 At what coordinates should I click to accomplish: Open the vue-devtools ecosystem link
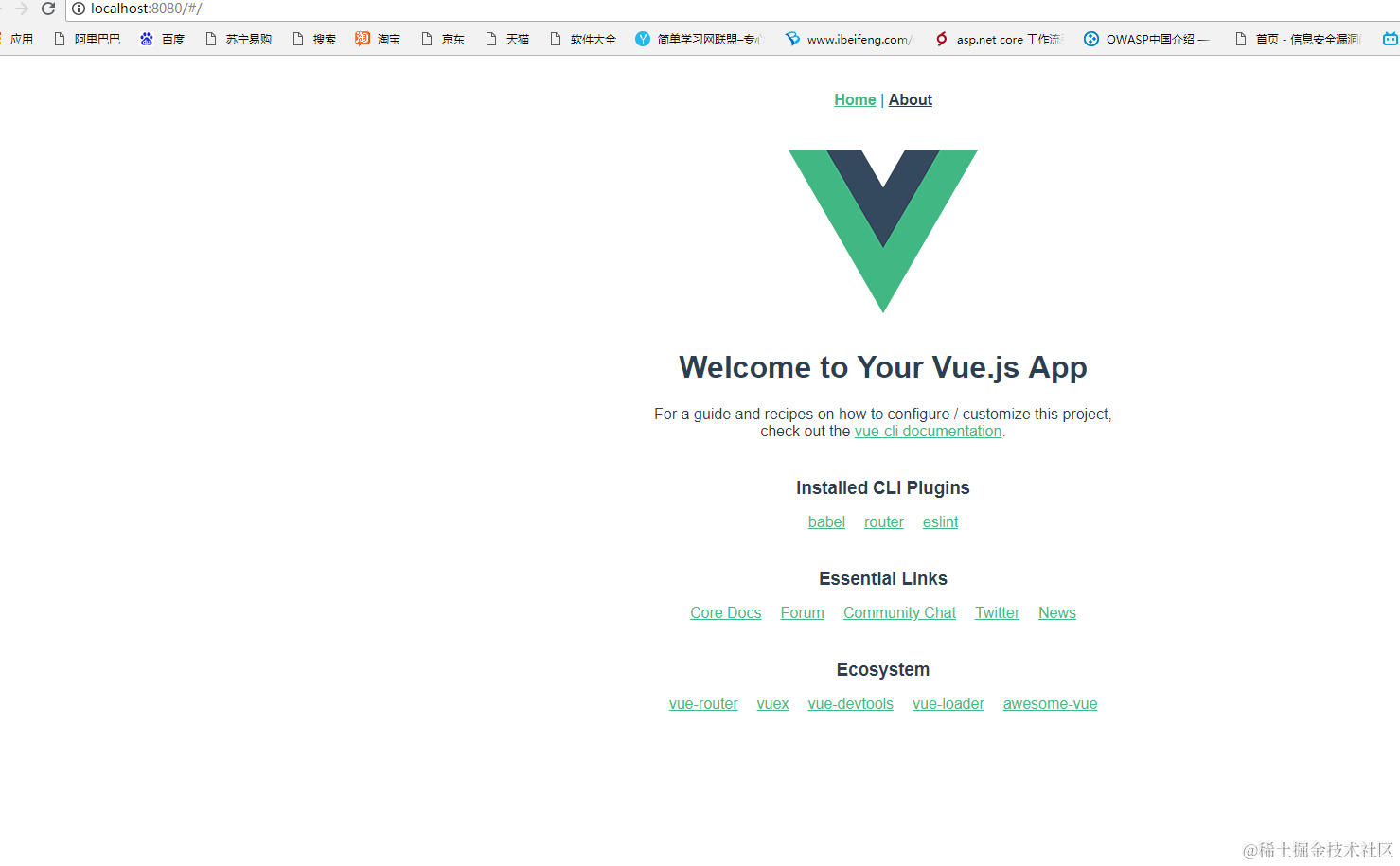(851, 703)
